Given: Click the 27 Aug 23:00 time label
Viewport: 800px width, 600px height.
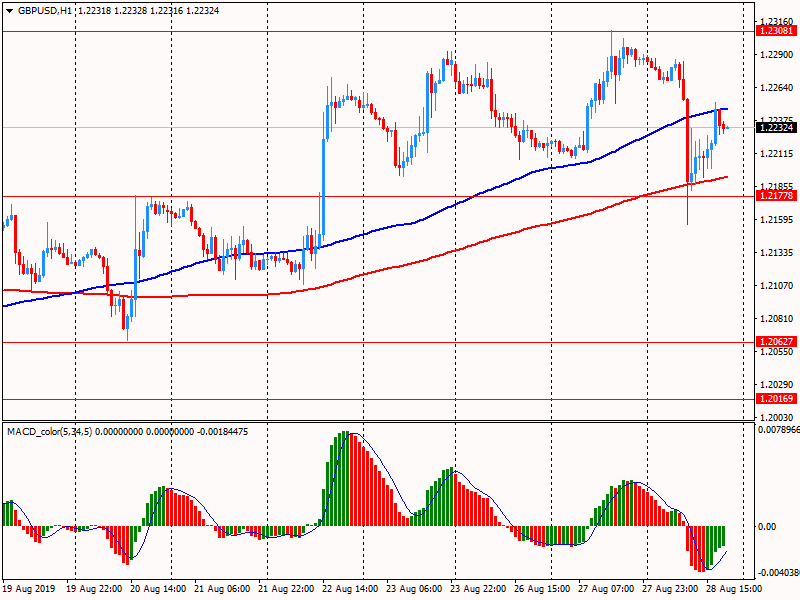Looking at the screenshot, I should tap(669, 589).
